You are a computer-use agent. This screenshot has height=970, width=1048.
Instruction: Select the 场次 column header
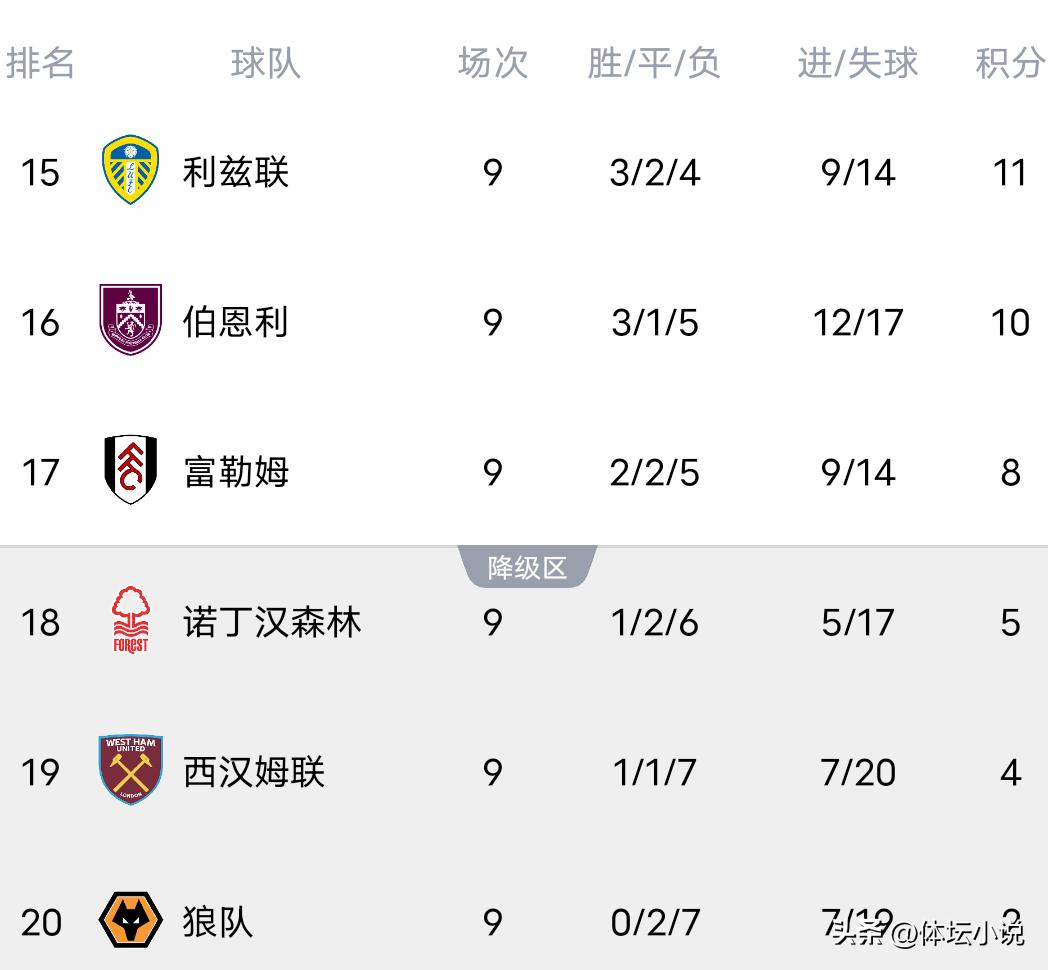tap(493, 63)
